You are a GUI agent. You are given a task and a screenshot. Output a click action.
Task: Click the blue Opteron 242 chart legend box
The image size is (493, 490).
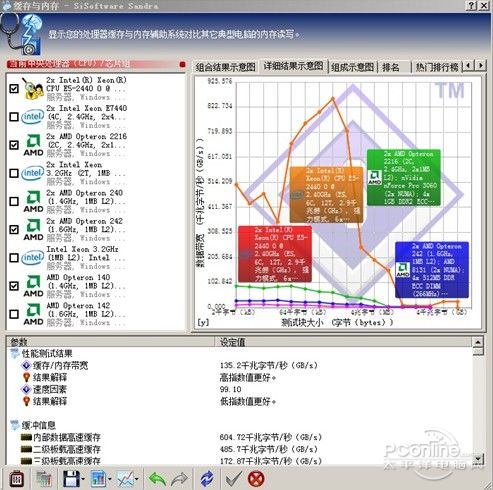432,270
